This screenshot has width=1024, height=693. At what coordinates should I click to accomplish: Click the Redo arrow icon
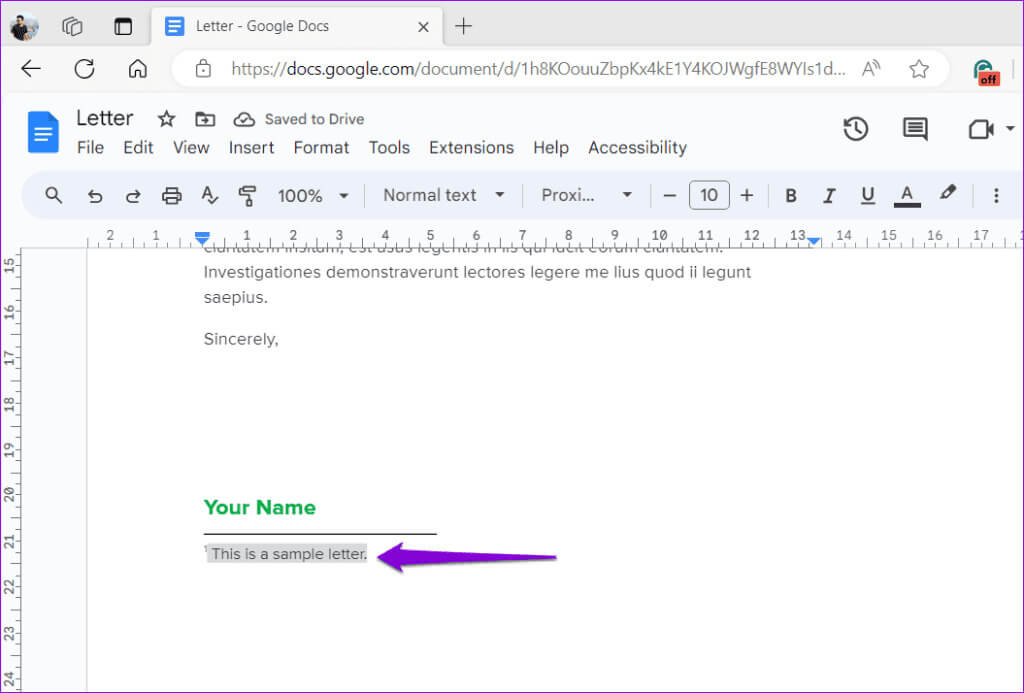click(133, 196)
